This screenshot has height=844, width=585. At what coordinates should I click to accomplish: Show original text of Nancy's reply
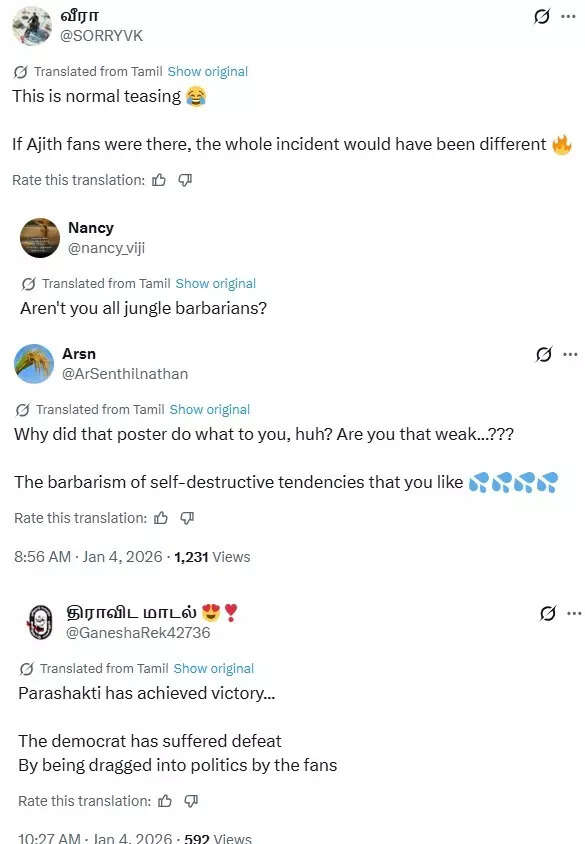pyautogui.click(x=216, y=283)
